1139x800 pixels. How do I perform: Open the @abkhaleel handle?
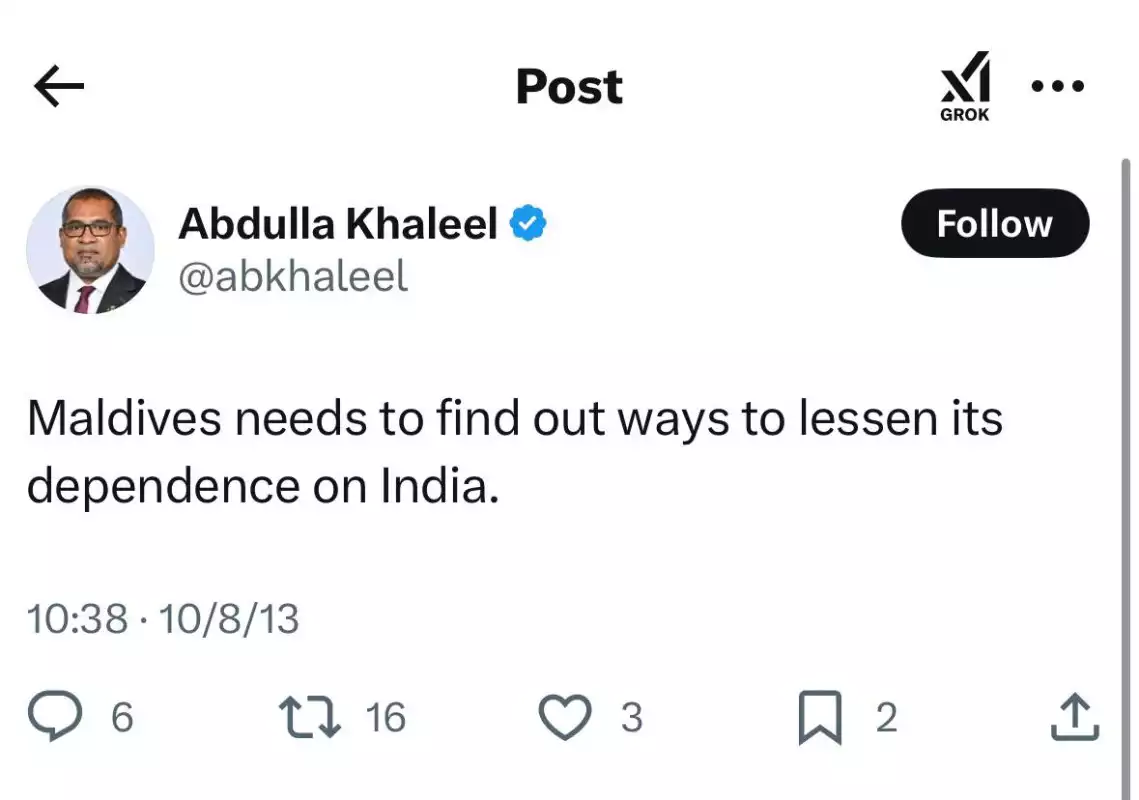[293, 277]
